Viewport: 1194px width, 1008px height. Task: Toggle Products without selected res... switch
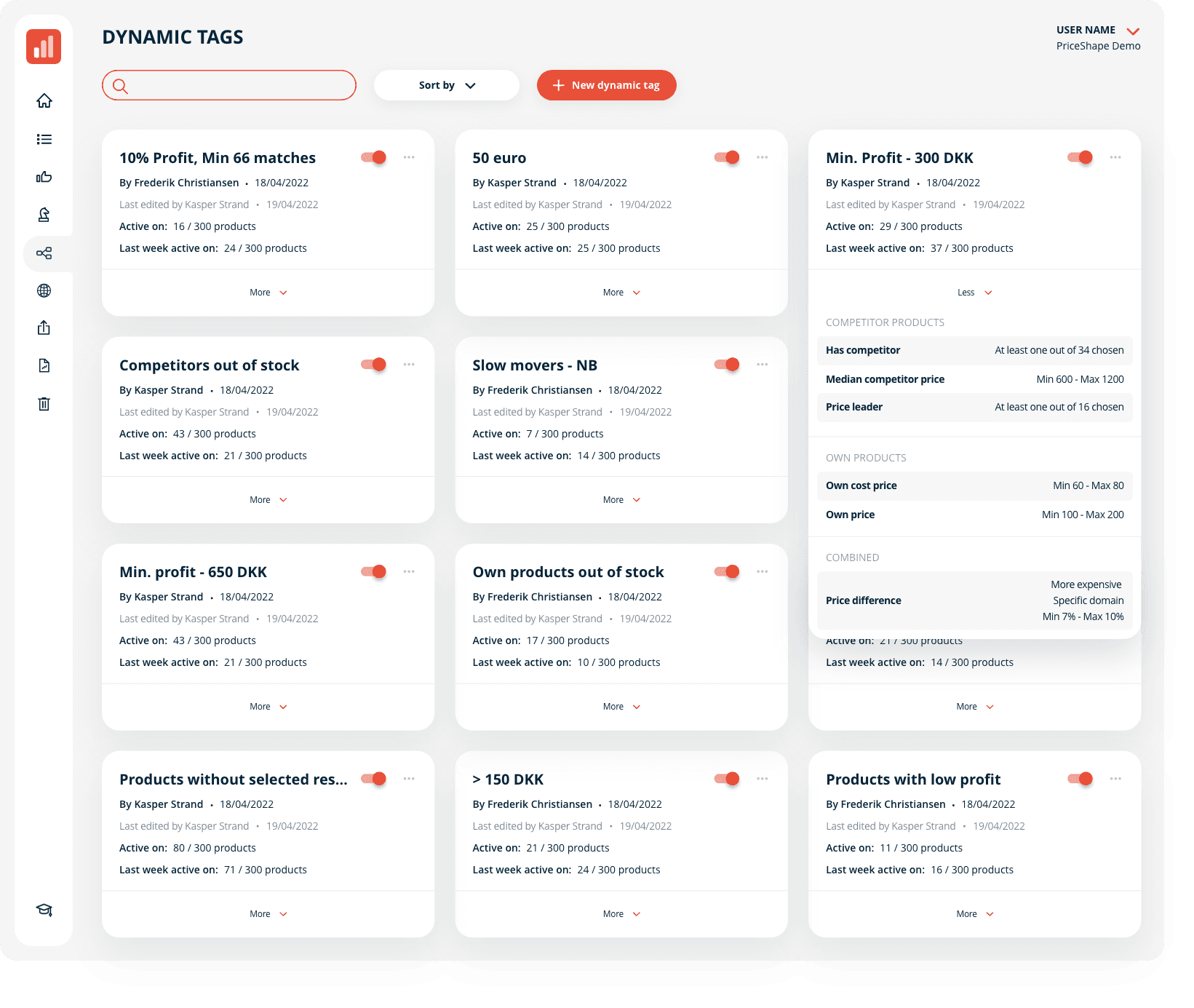pos(374,779)
